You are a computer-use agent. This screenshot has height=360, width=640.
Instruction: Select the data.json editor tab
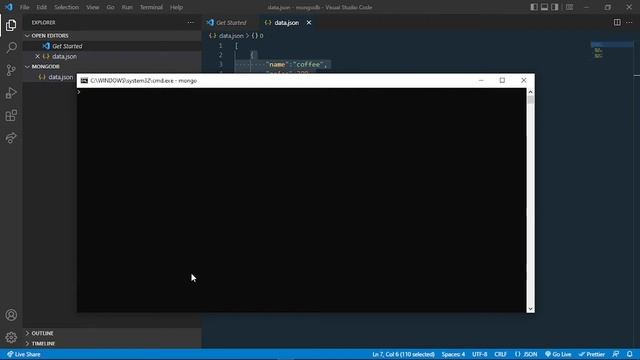(287, 22)
